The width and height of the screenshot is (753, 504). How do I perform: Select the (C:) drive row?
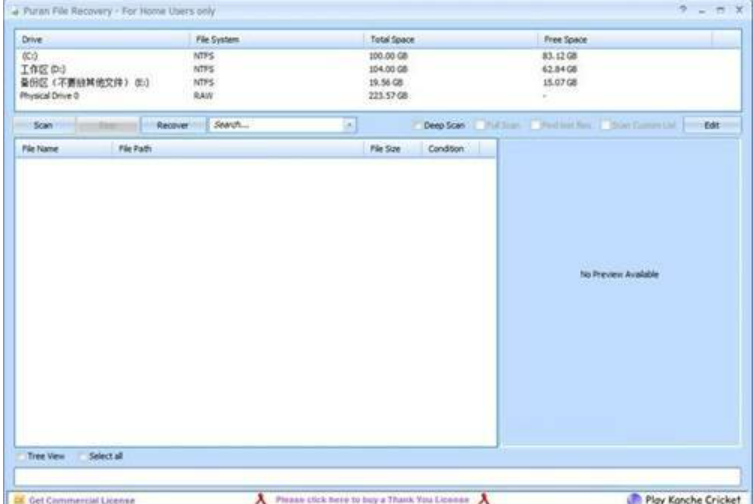[x=377, y=56]
